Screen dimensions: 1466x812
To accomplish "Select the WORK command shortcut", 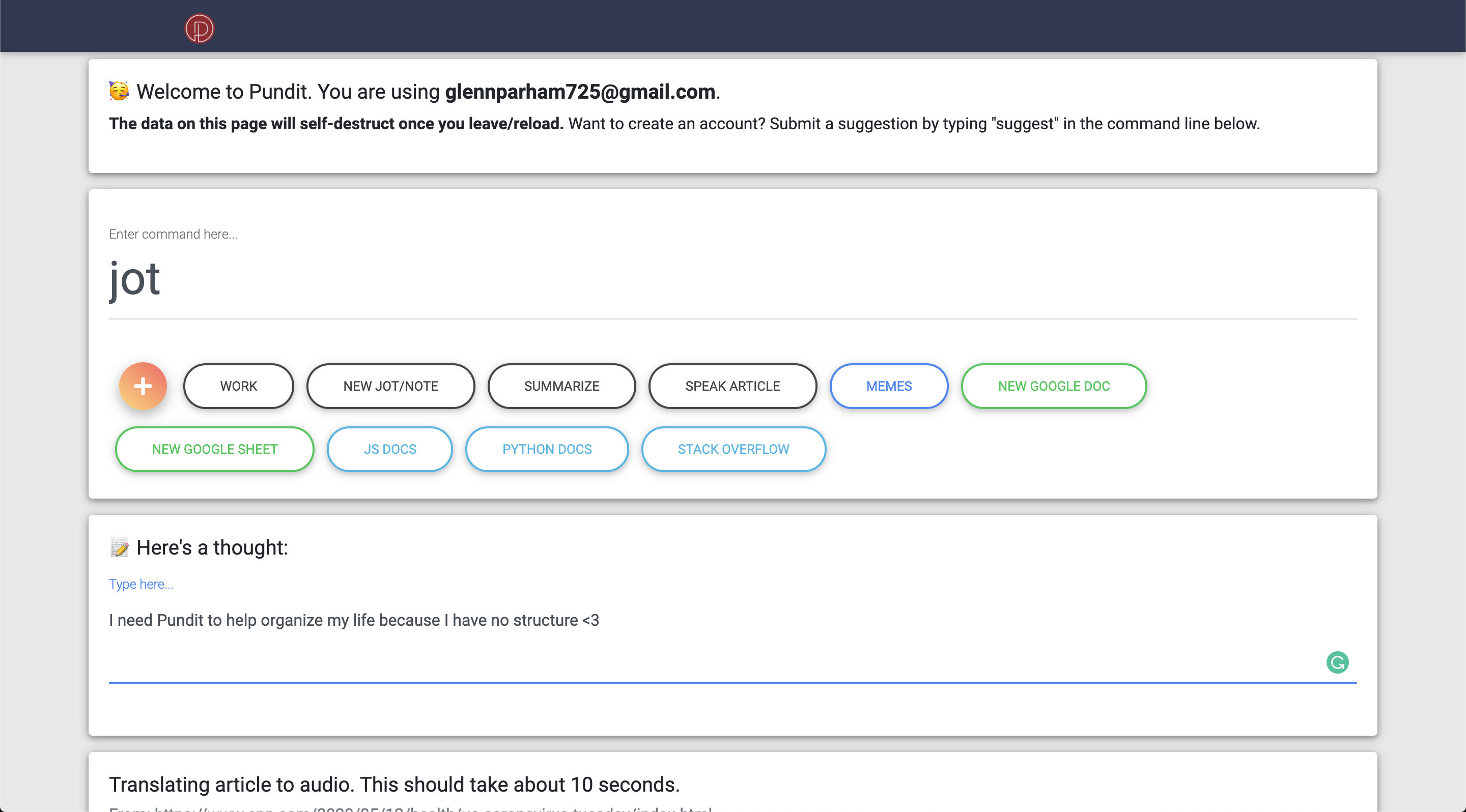I will pos(238,386).
